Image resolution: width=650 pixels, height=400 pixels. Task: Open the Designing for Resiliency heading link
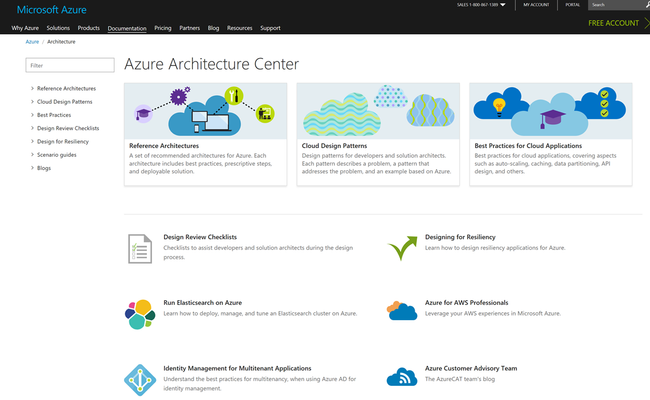pyautogui.click(x=460, y=237)
